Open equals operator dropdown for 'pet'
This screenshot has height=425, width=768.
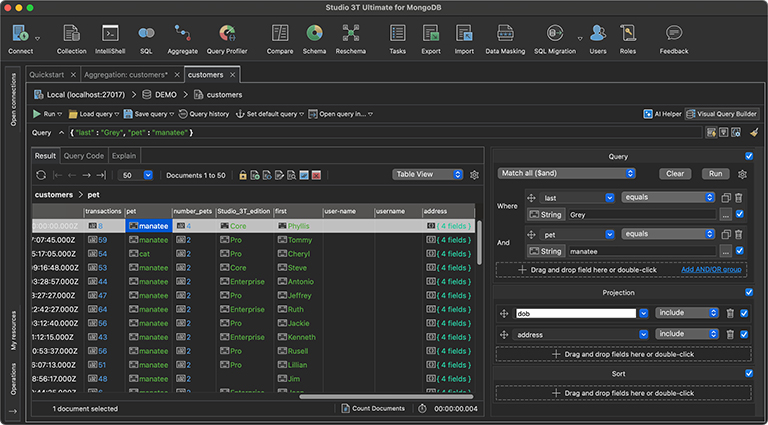668,234
